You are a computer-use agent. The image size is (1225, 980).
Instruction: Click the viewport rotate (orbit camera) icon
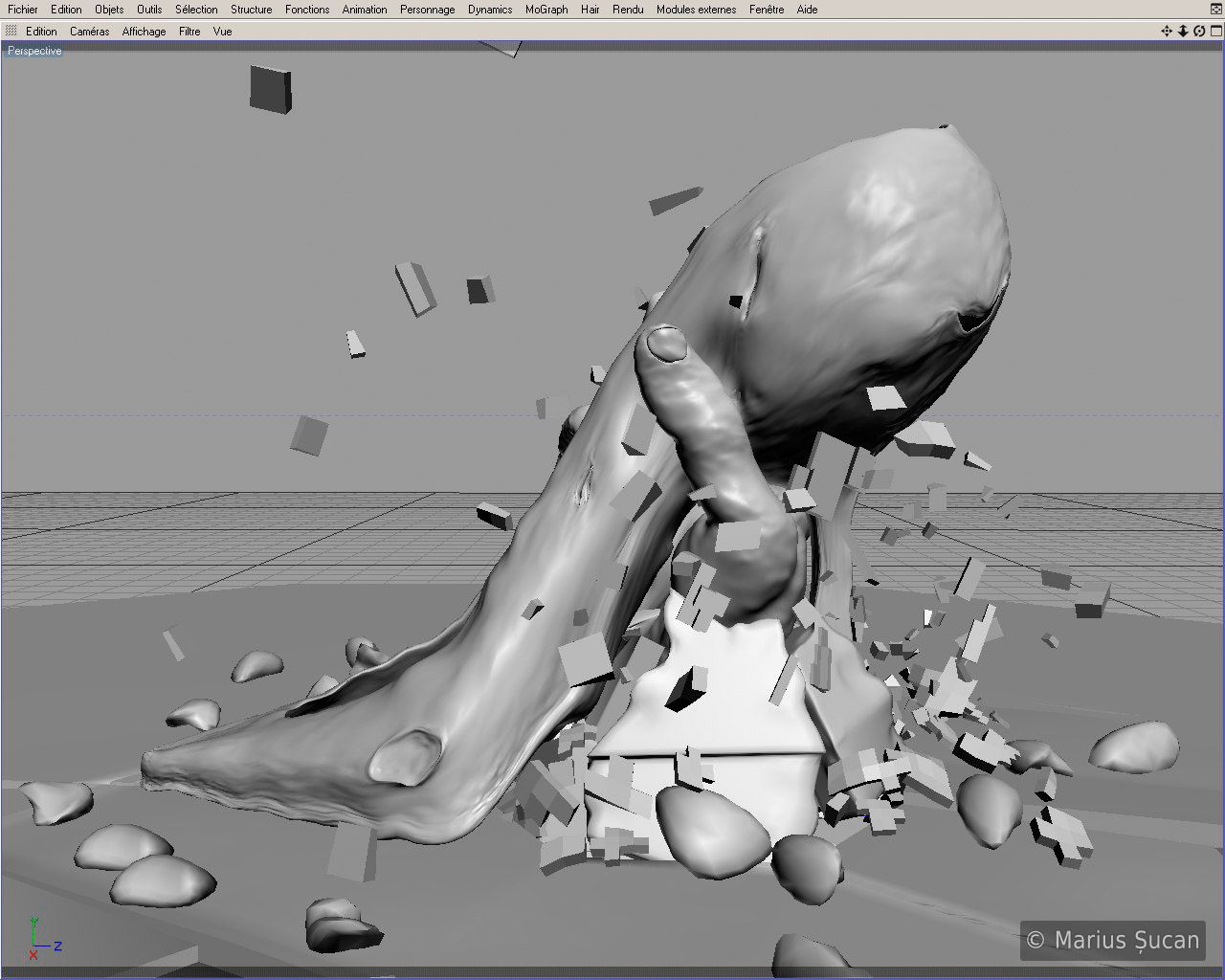coord(1199,32)
